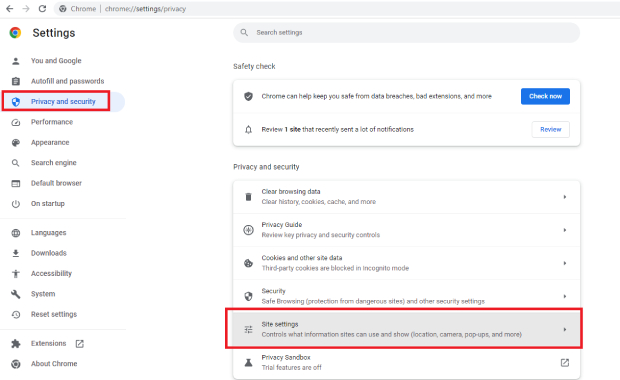Click the shield icon in the Security row
The image size is (620, 380).
click(248, 296)
